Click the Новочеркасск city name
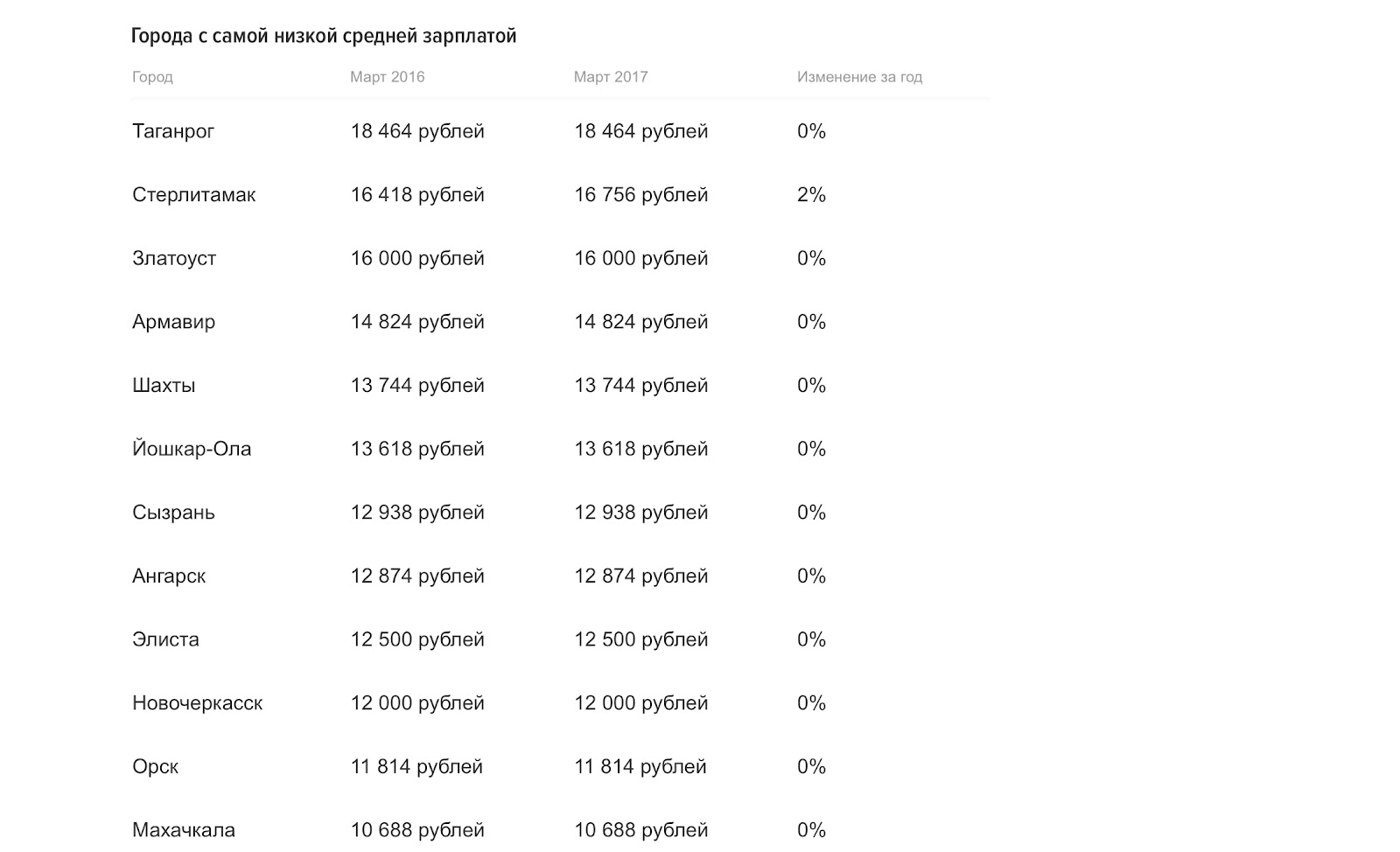Viewport: 1400px width, 852px height. (x=197, y=703)
